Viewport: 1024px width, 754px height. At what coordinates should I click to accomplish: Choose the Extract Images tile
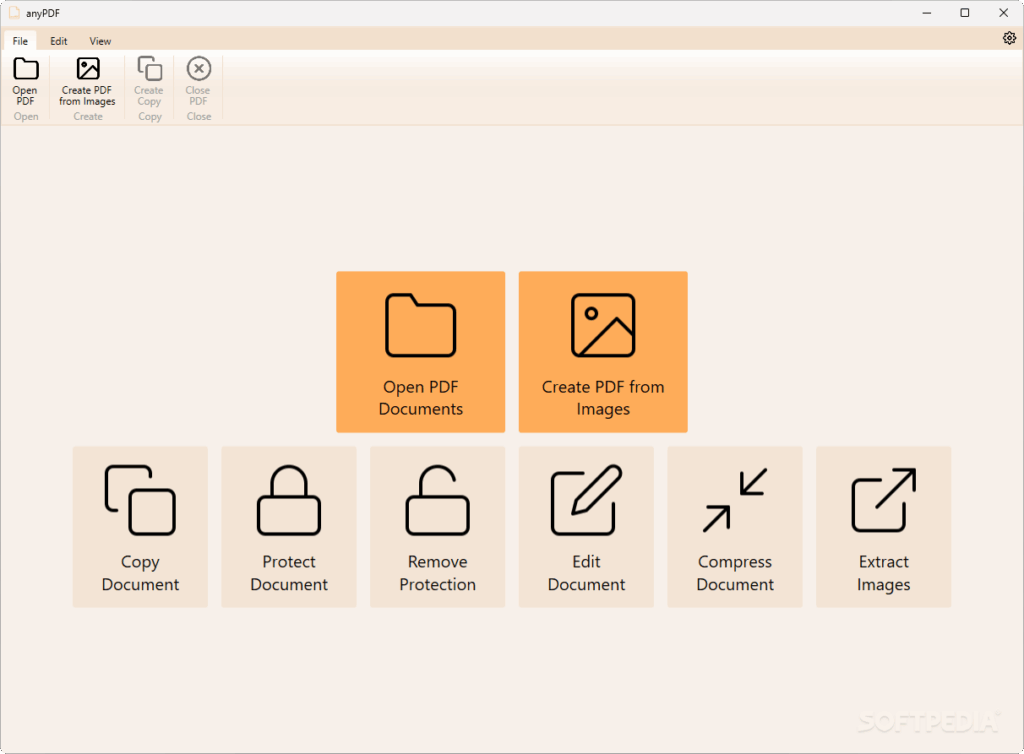click(x=884, y=527)
